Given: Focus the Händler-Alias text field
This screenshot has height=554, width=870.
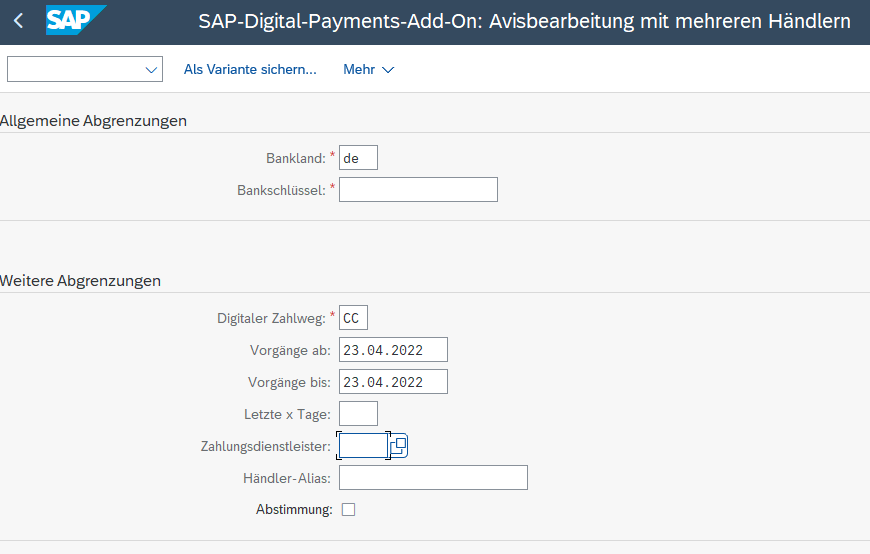Looking at the screenshot, I should pyautogui.click(x=433, y=478).
